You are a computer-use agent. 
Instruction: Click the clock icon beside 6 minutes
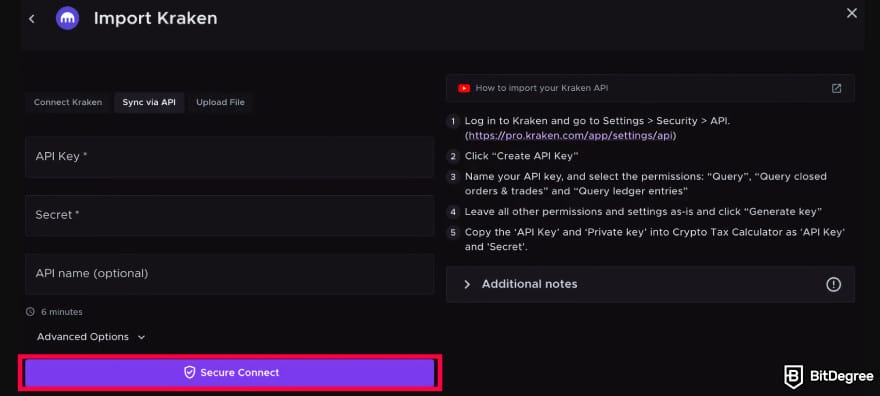click(x=30, y=312)
